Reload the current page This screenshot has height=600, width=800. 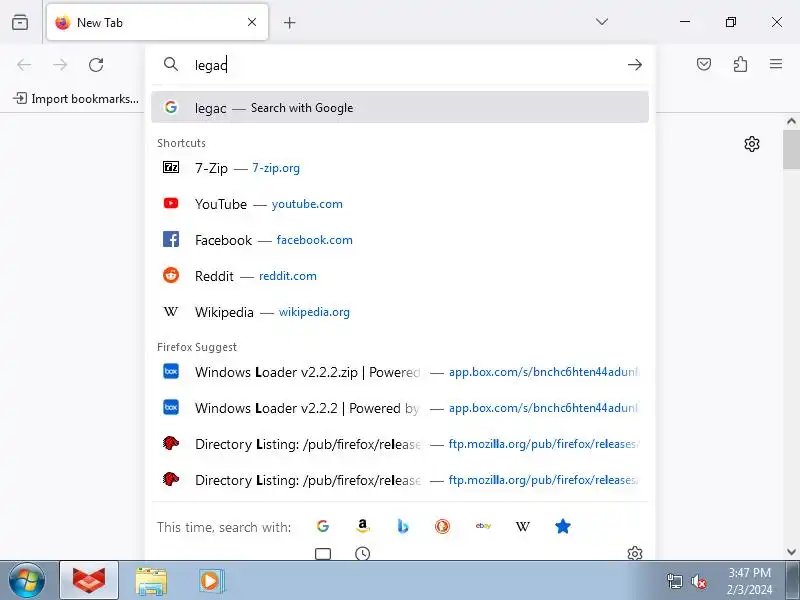(96, 65)
